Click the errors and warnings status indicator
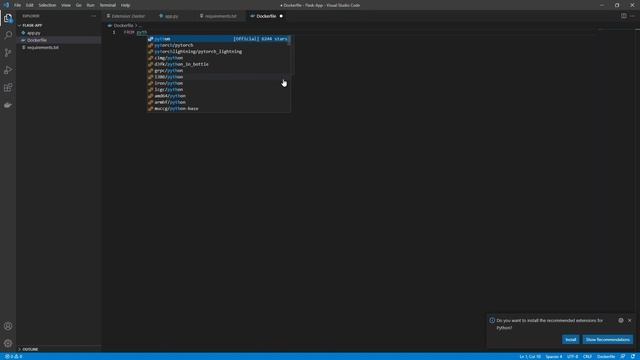 pyautogui.click(x=13, y=356)
